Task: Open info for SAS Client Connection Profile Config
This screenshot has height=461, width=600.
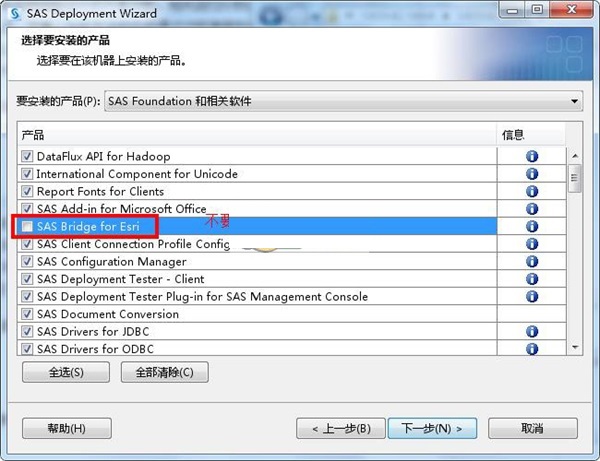Action: [x=532, y=244]
